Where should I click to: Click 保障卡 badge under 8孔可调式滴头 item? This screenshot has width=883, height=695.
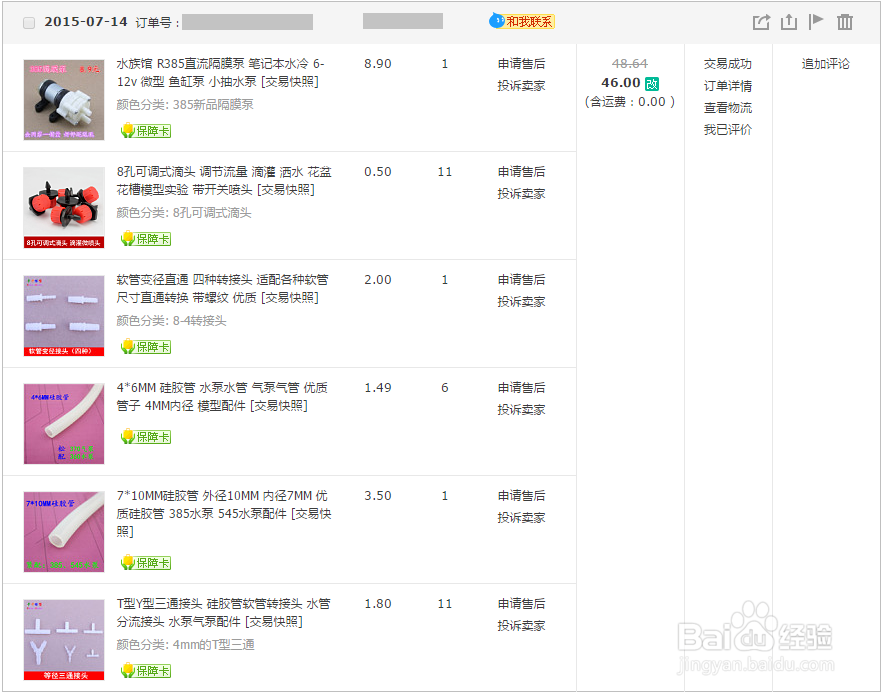pyautogui.click(x=146, y=239)
